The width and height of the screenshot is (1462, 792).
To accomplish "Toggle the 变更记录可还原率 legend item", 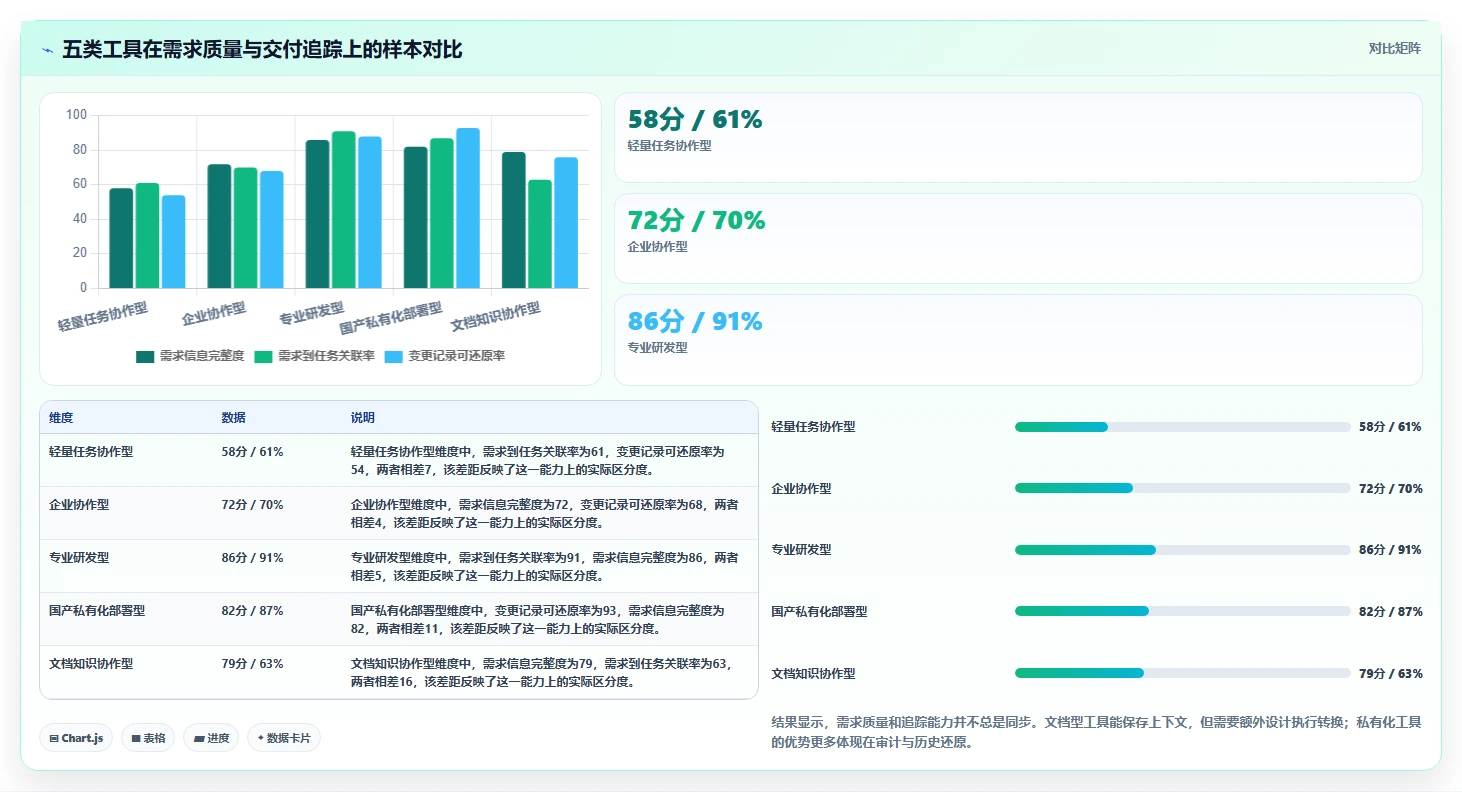I will click(x=445, y=356).
